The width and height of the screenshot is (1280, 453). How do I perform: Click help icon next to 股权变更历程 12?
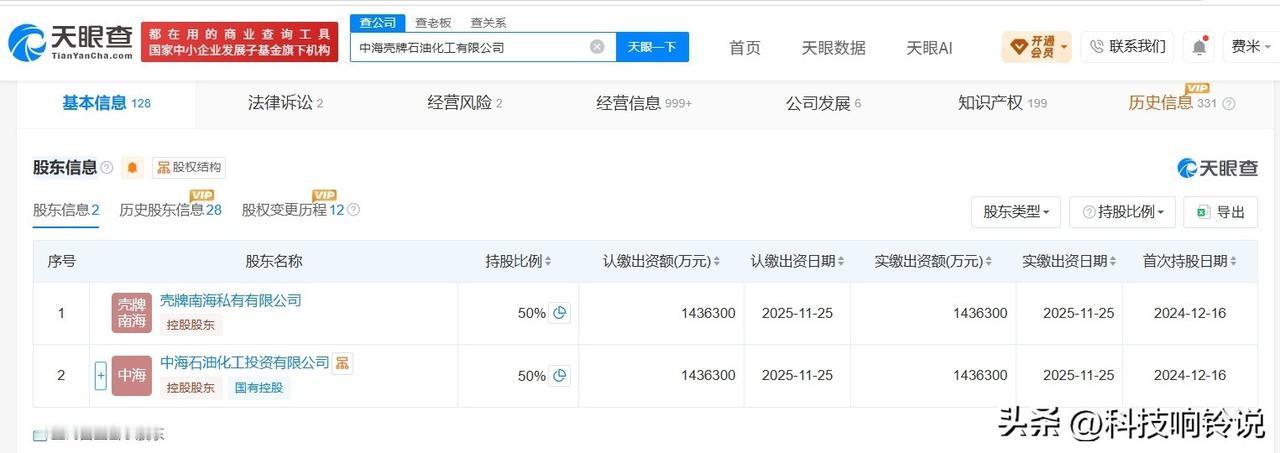tap(353, 210)
